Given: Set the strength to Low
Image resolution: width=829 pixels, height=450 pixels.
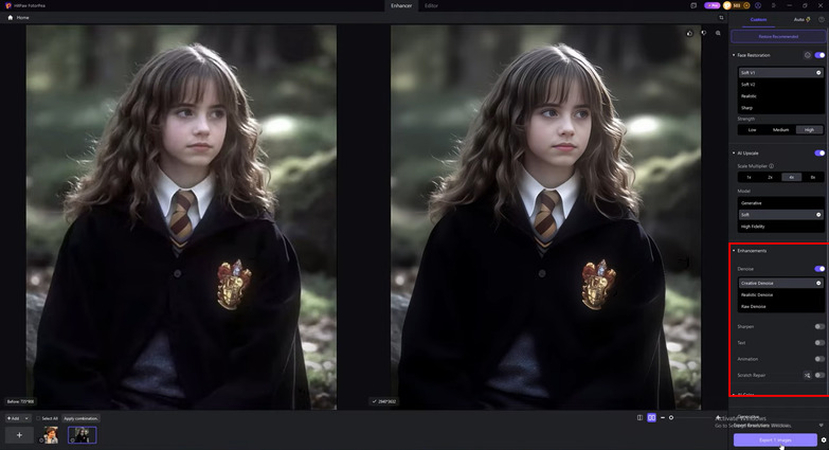Looking at the screenshot, I should coord(752,130).
